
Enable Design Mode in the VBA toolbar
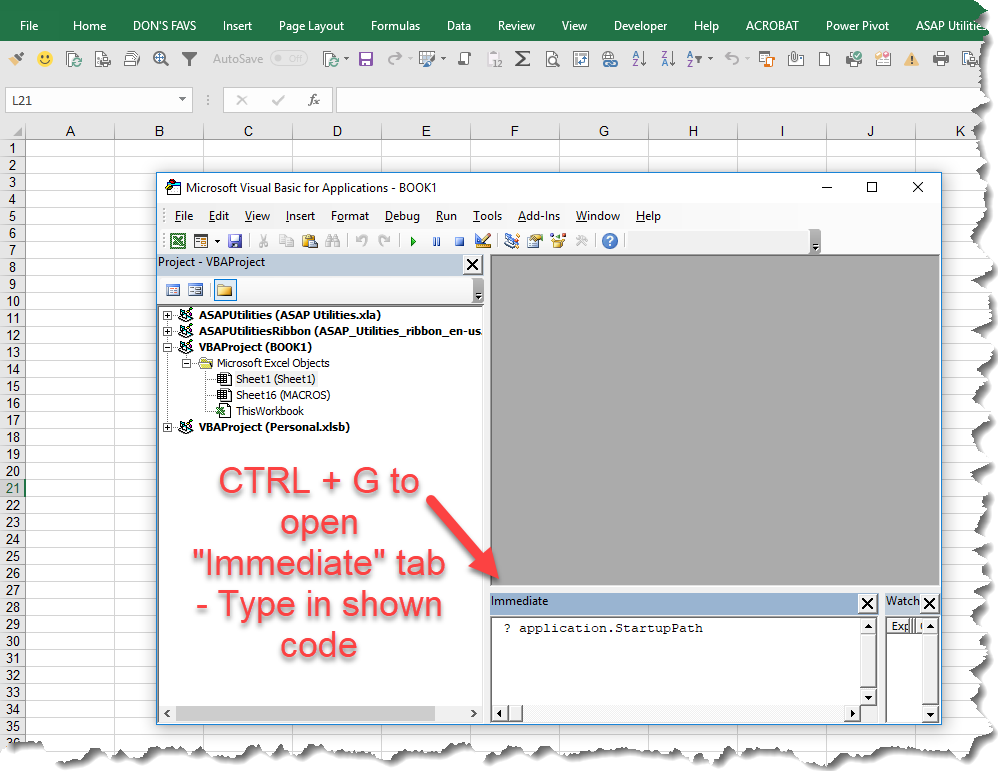click(483, 240)
